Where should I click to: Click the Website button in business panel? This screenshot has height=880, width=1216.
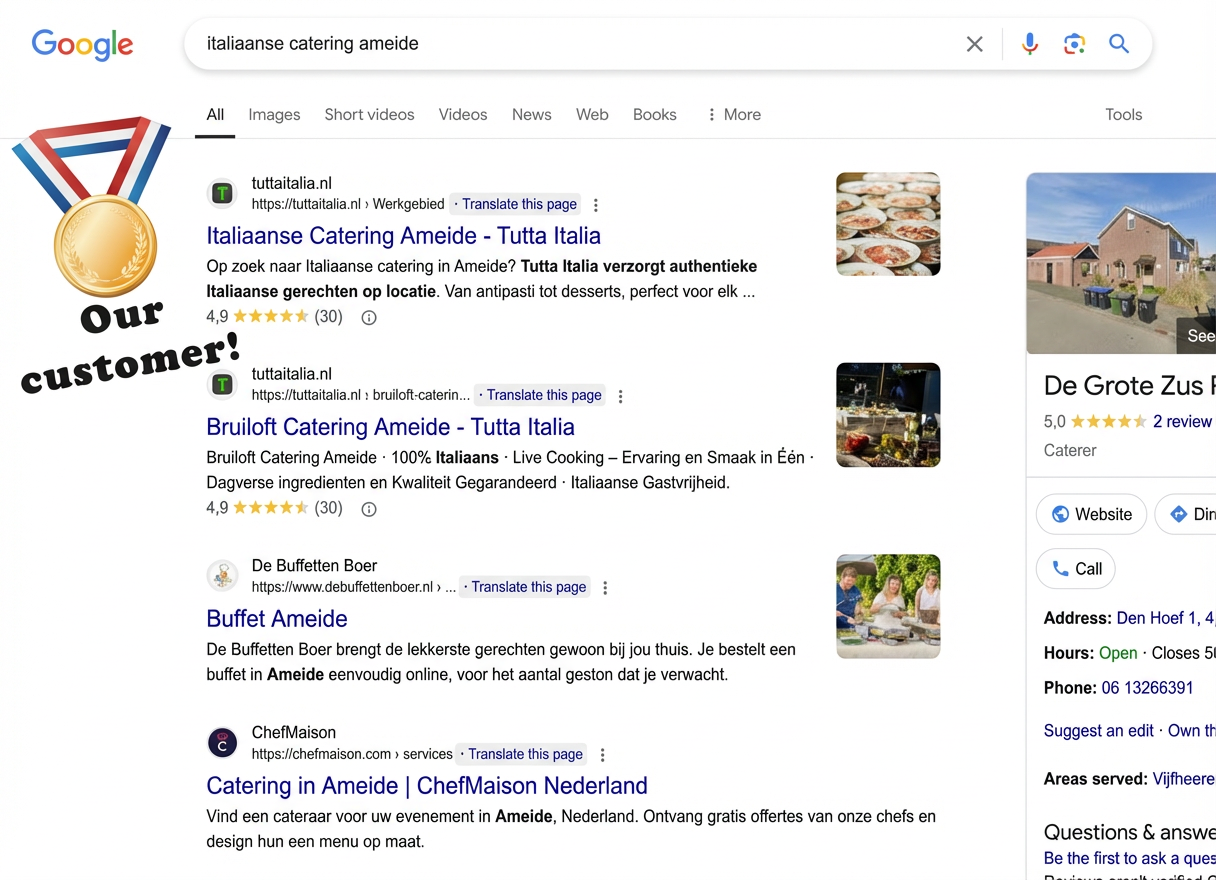click(1091, 514)
